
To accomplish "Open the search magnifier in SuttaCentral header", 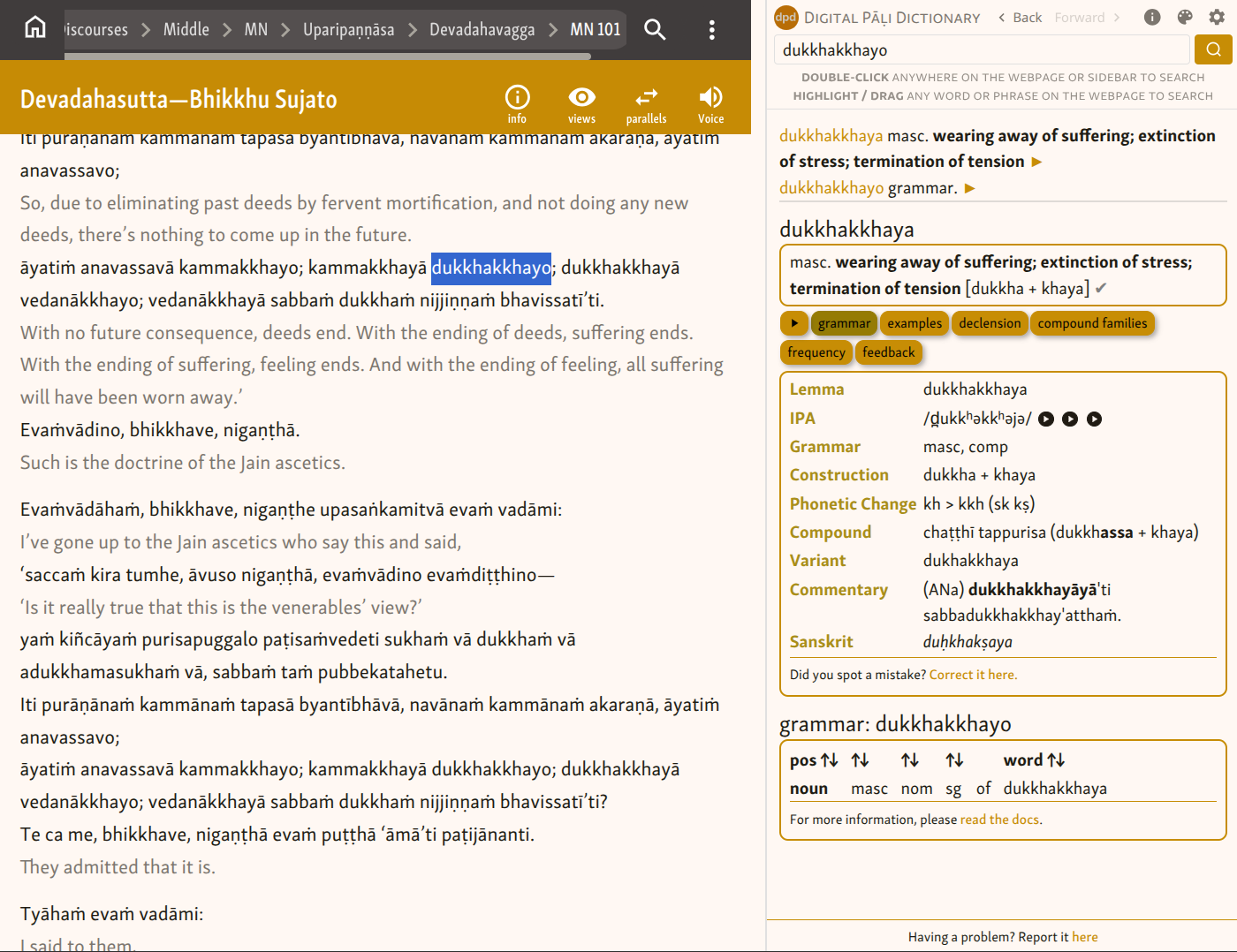I will 655,29.
